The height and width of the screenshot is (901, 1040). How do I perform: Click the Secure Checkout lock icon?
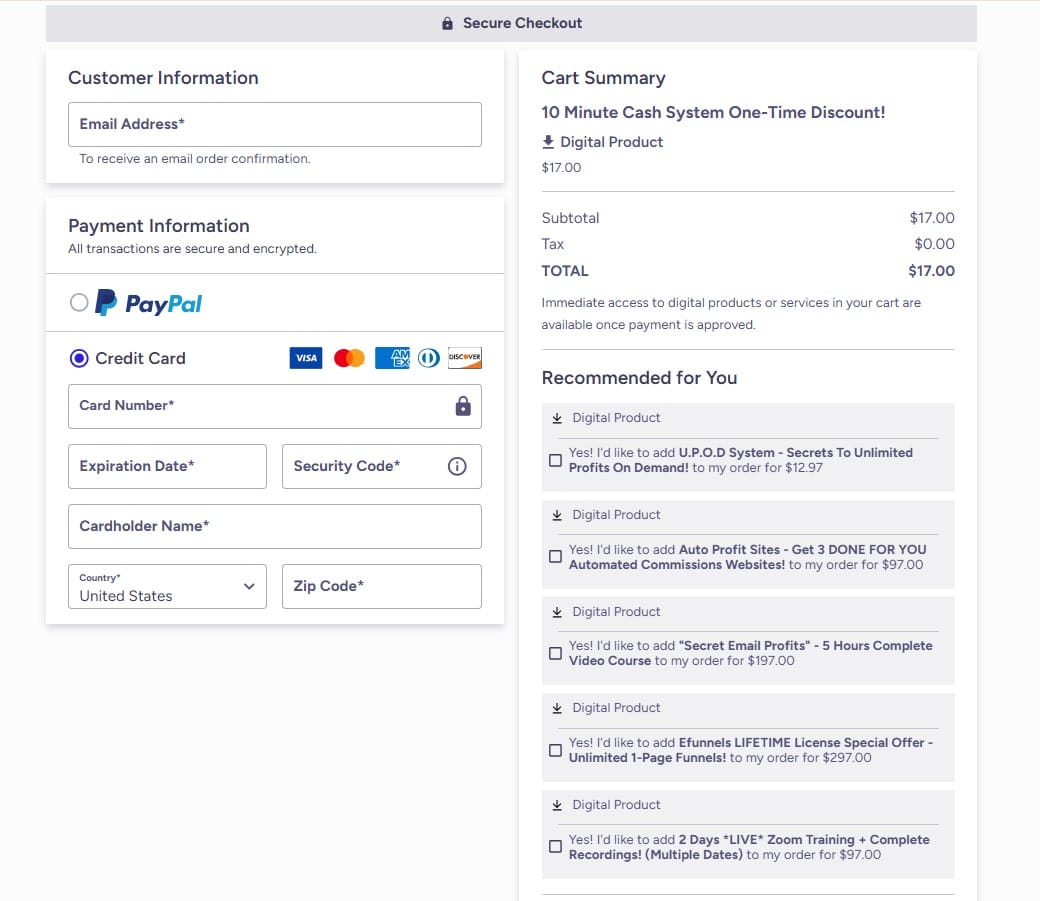[449, 22]
